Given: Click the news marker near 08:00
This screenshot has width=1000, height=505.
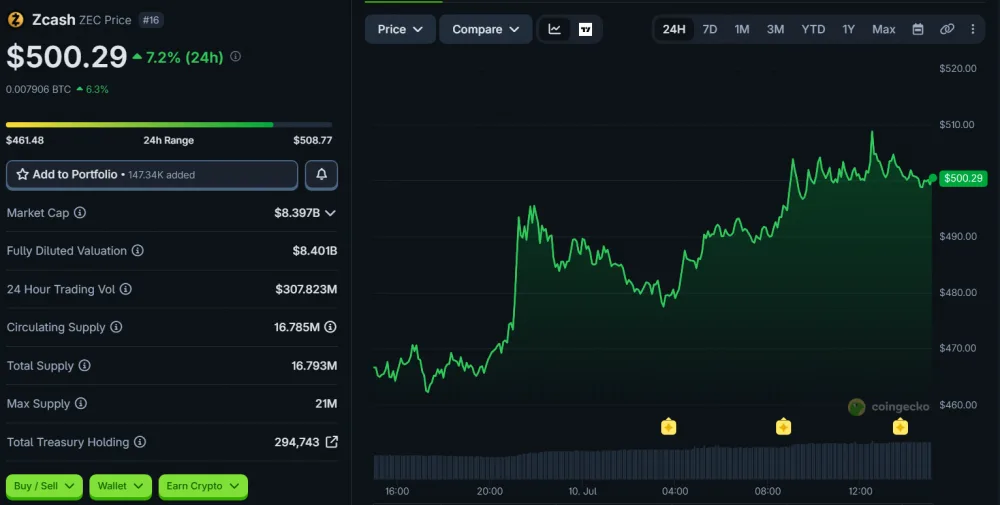Looking at the screenshot, I should coord(783,427).
